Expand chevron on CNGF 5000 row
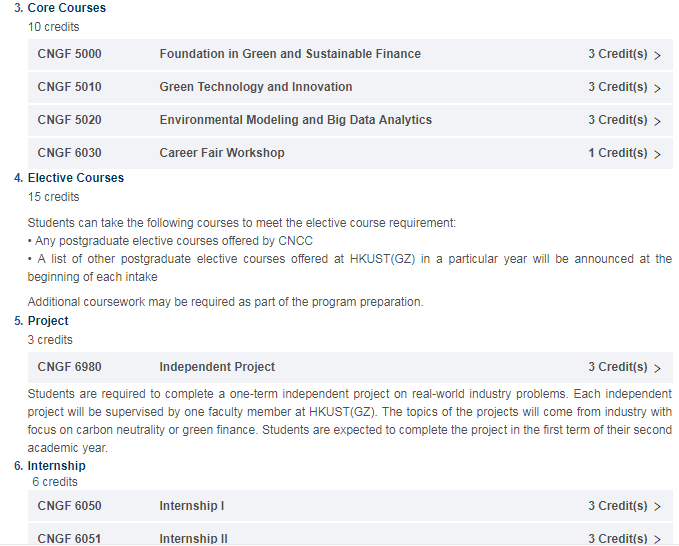Screen dimensions: 679x546 tap(657, 55)
